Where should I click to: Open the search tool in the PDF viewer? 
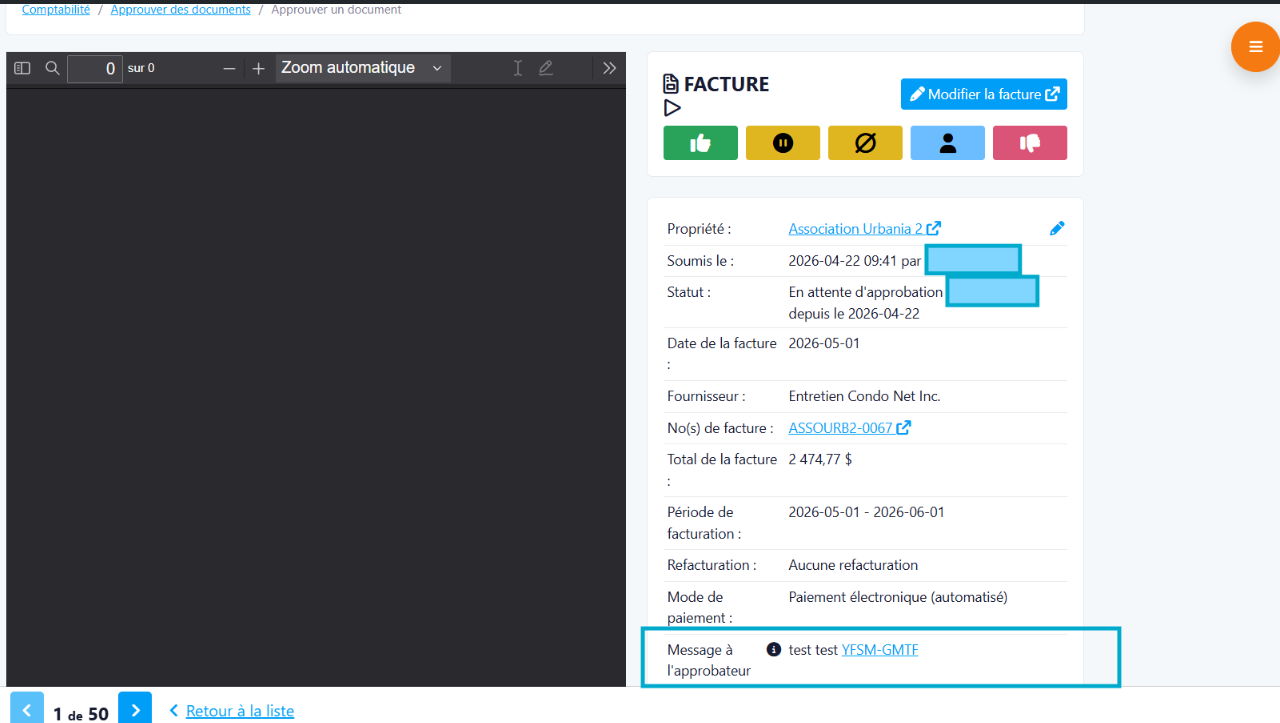pos(53,68)
